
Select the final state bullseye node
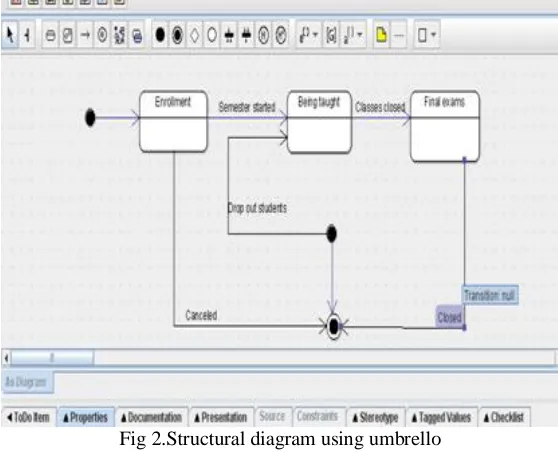(x=333, y=326)
